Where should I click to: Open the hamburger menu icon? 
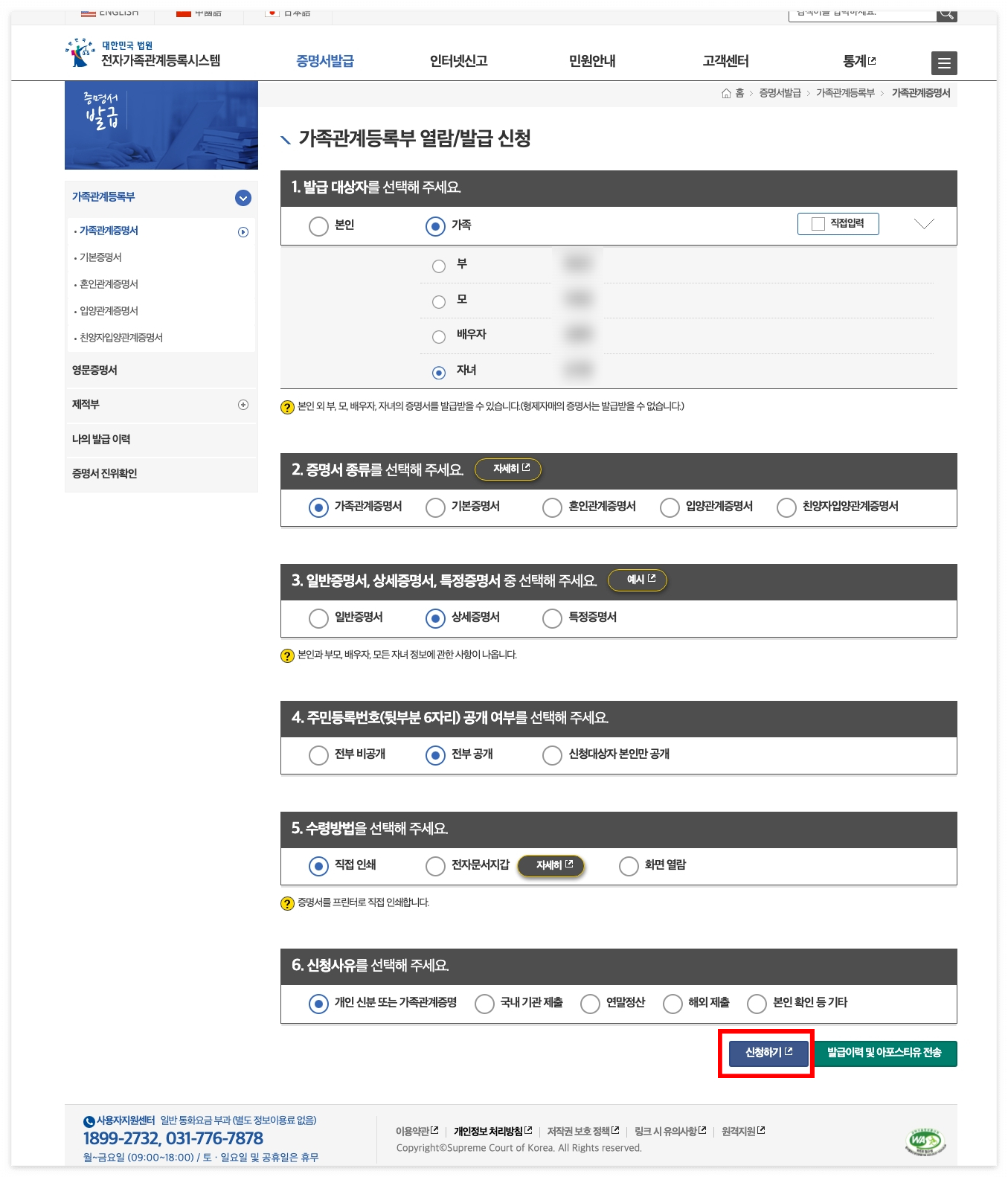point(944,63)
